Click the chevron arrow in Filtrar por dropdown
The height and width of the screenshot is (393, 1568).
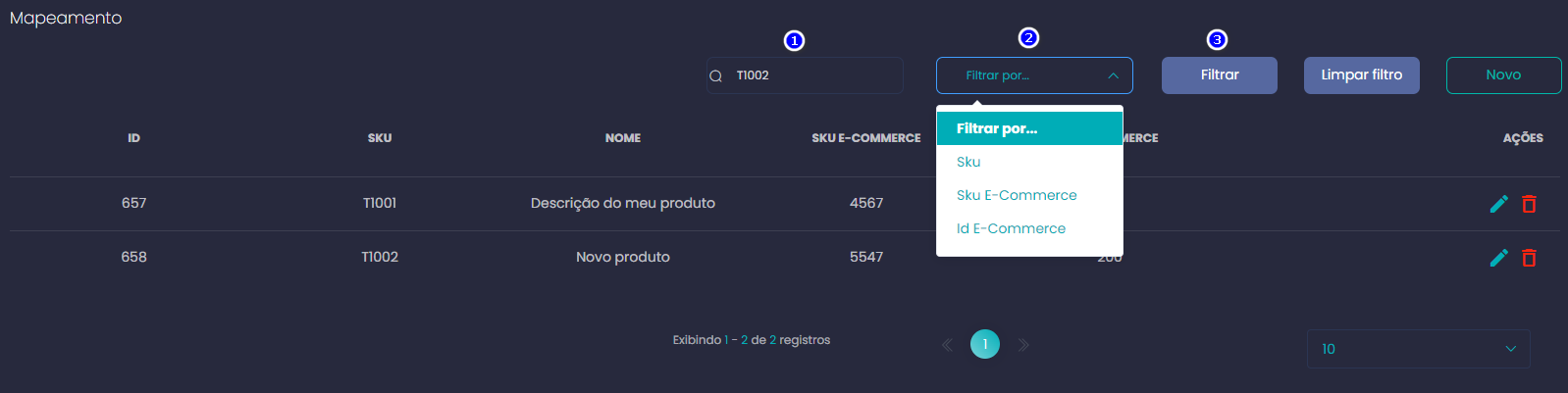coord(1113,75)
